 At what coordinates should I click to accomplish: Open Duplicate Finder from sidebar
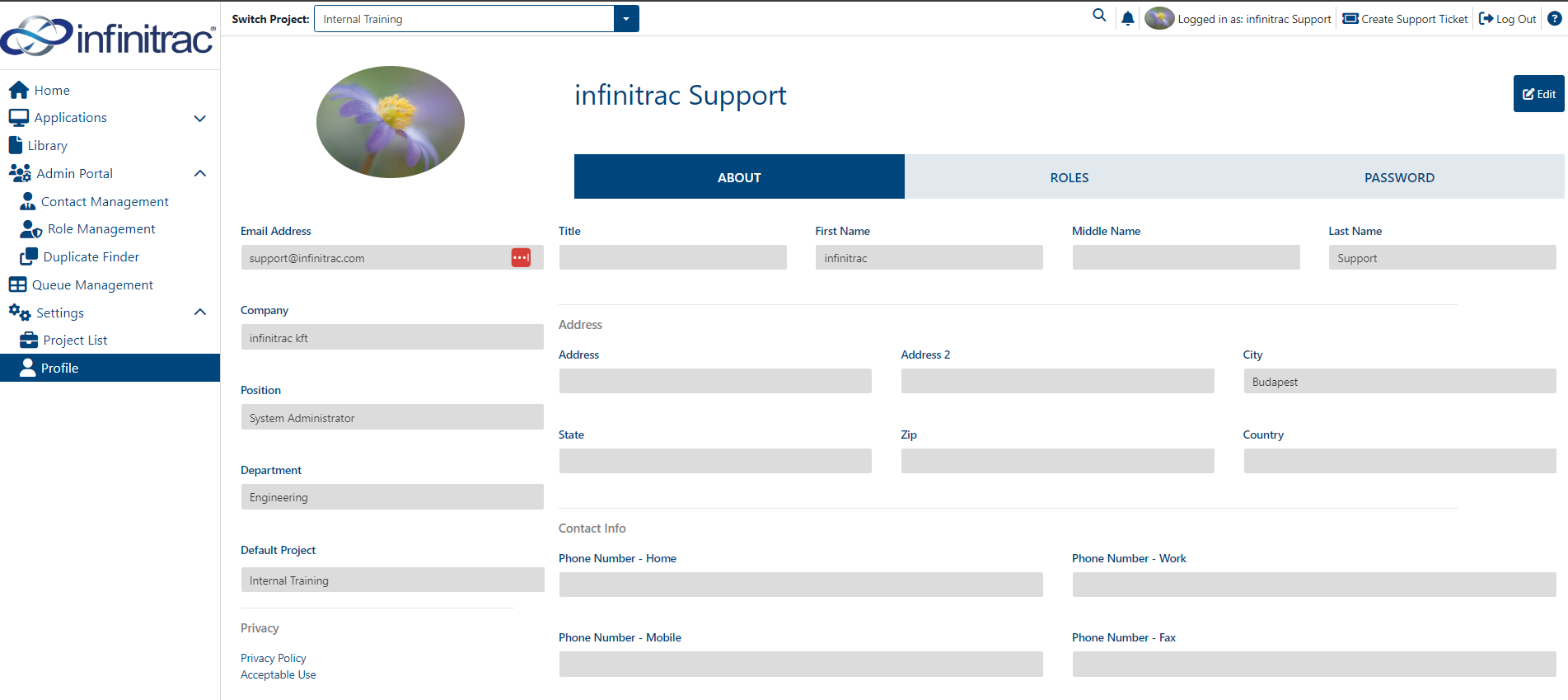pos(91,257)
